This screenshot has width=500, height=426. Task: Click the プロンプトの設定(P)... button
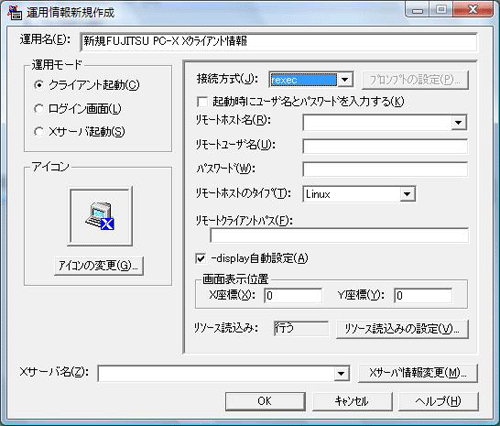pos(415,80)
